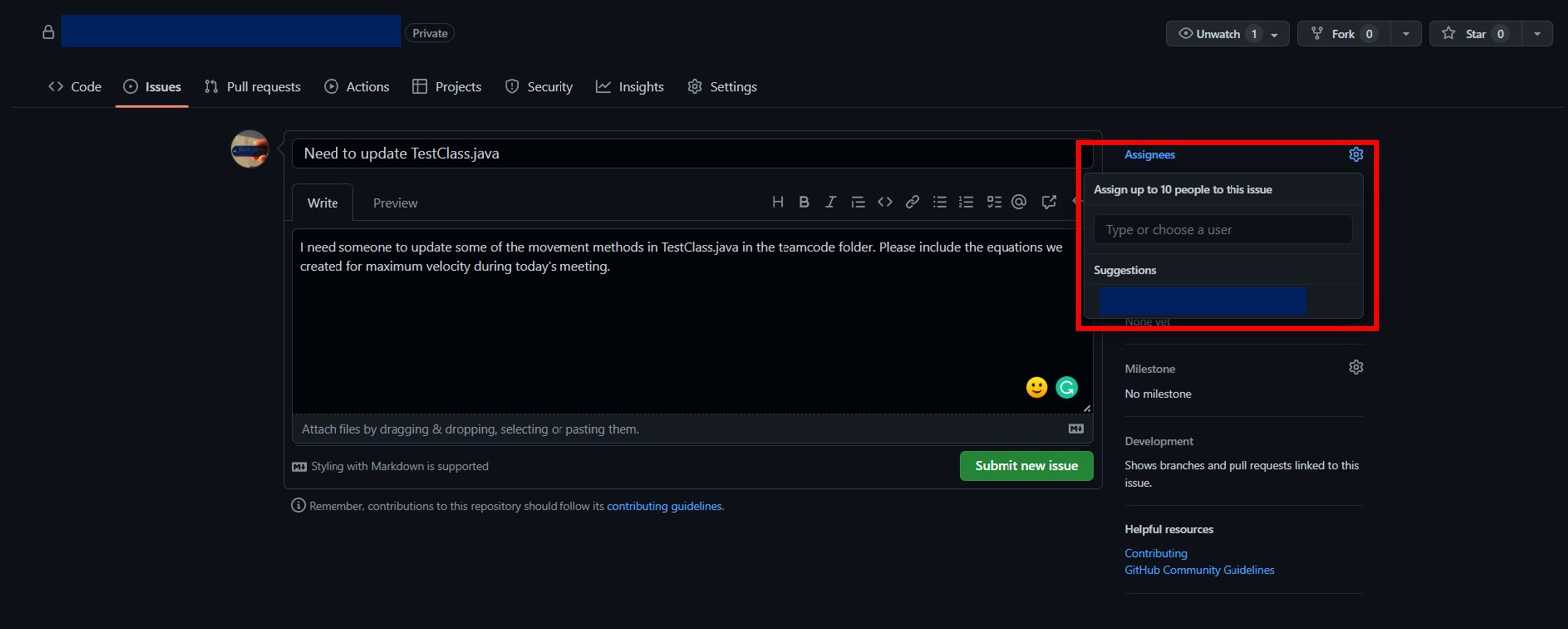View the Insights tab
The image size is (1568, 629).
click(630, 87)
